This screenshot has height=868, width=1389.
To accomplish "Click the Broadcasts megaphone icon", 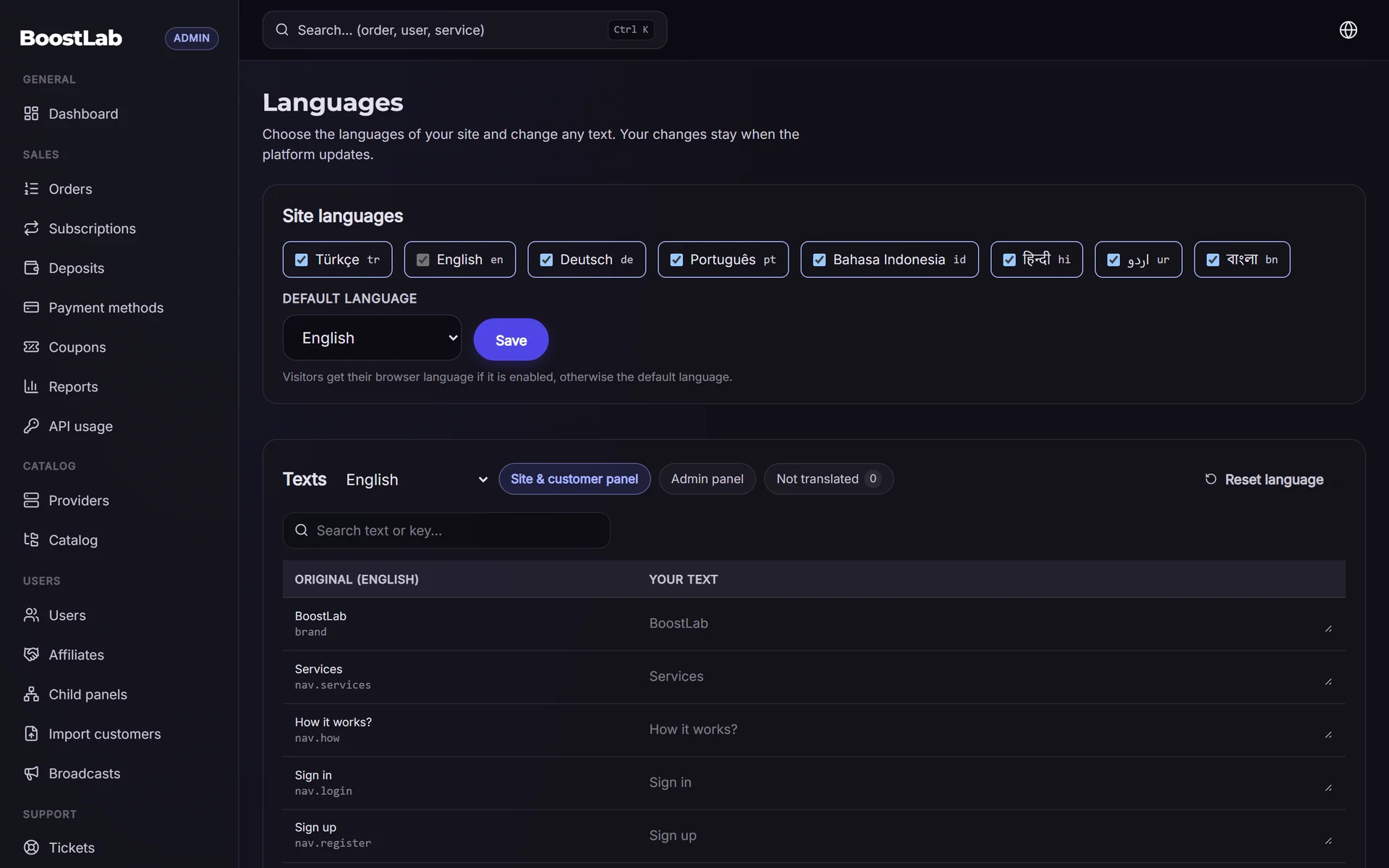I will coord(31,773).
